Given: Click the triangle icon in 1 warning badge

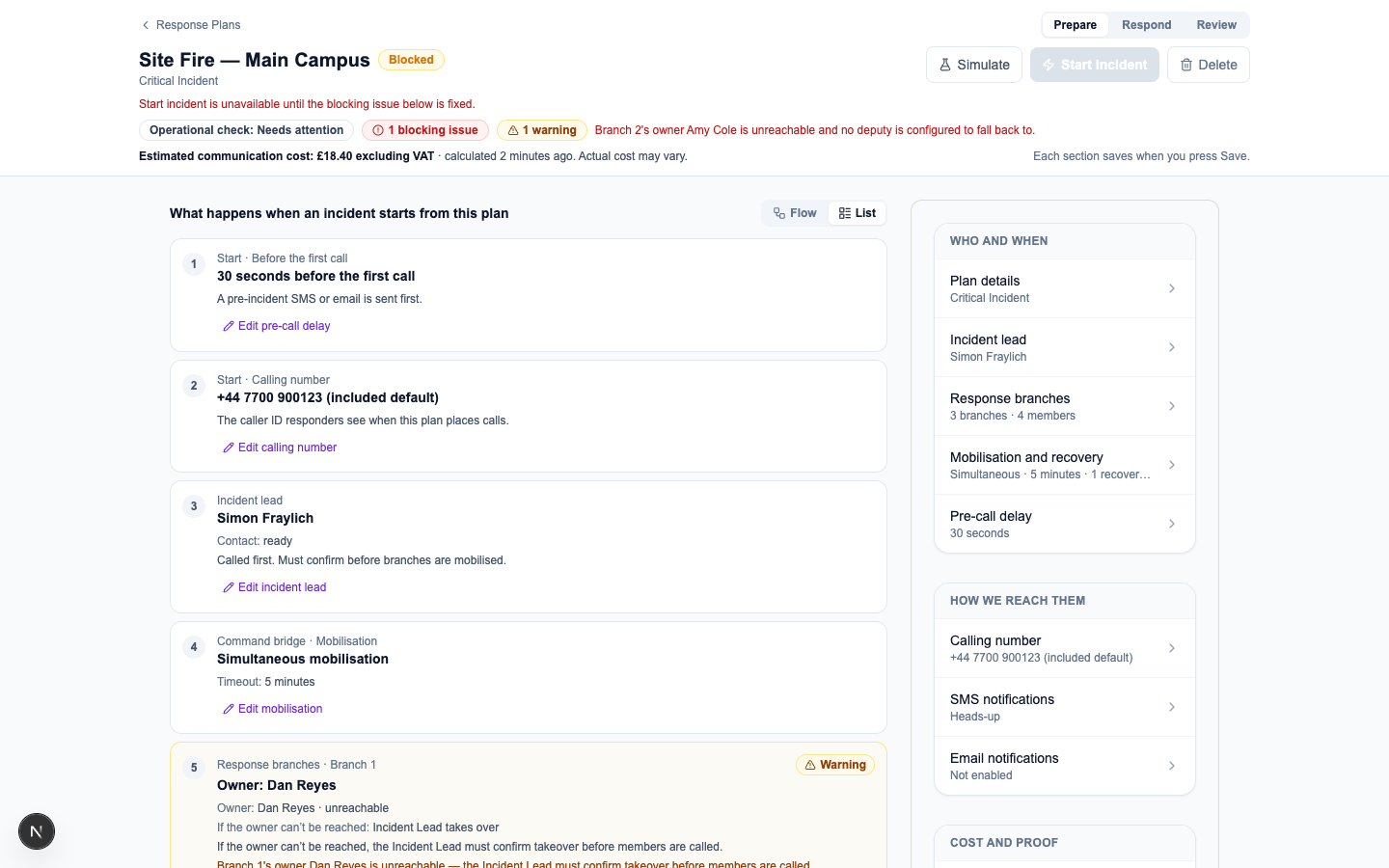Looking at the screenshot, I should pyautogui.click(x=513, y=130).
